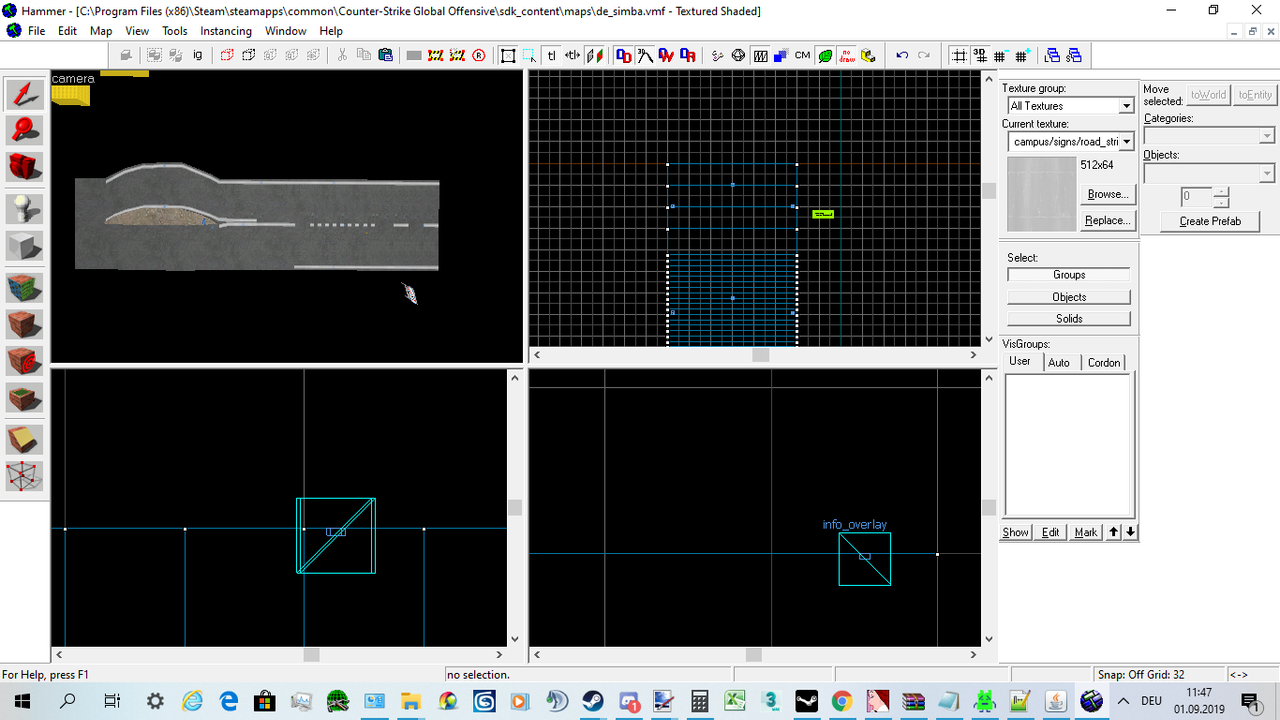The height and width of the screenshot is (720, 1280).
Task: Select Groups selection mode button
Action: [1069, 275]
